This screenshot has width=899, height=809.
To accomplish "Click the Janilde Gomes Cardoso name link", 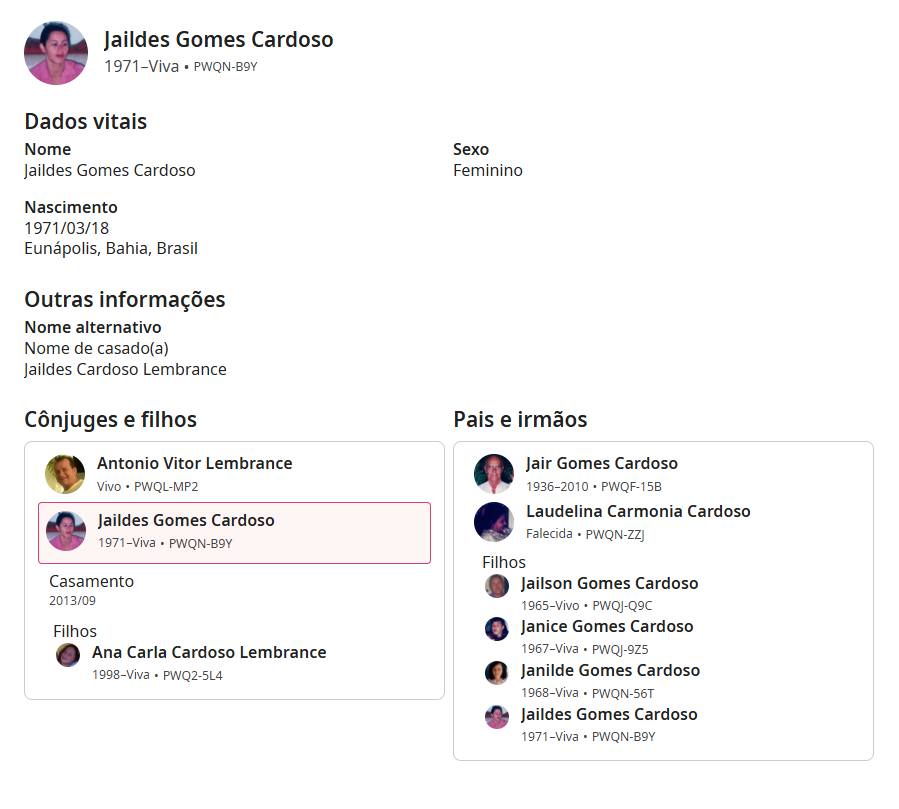I will (x=610, y=671).
